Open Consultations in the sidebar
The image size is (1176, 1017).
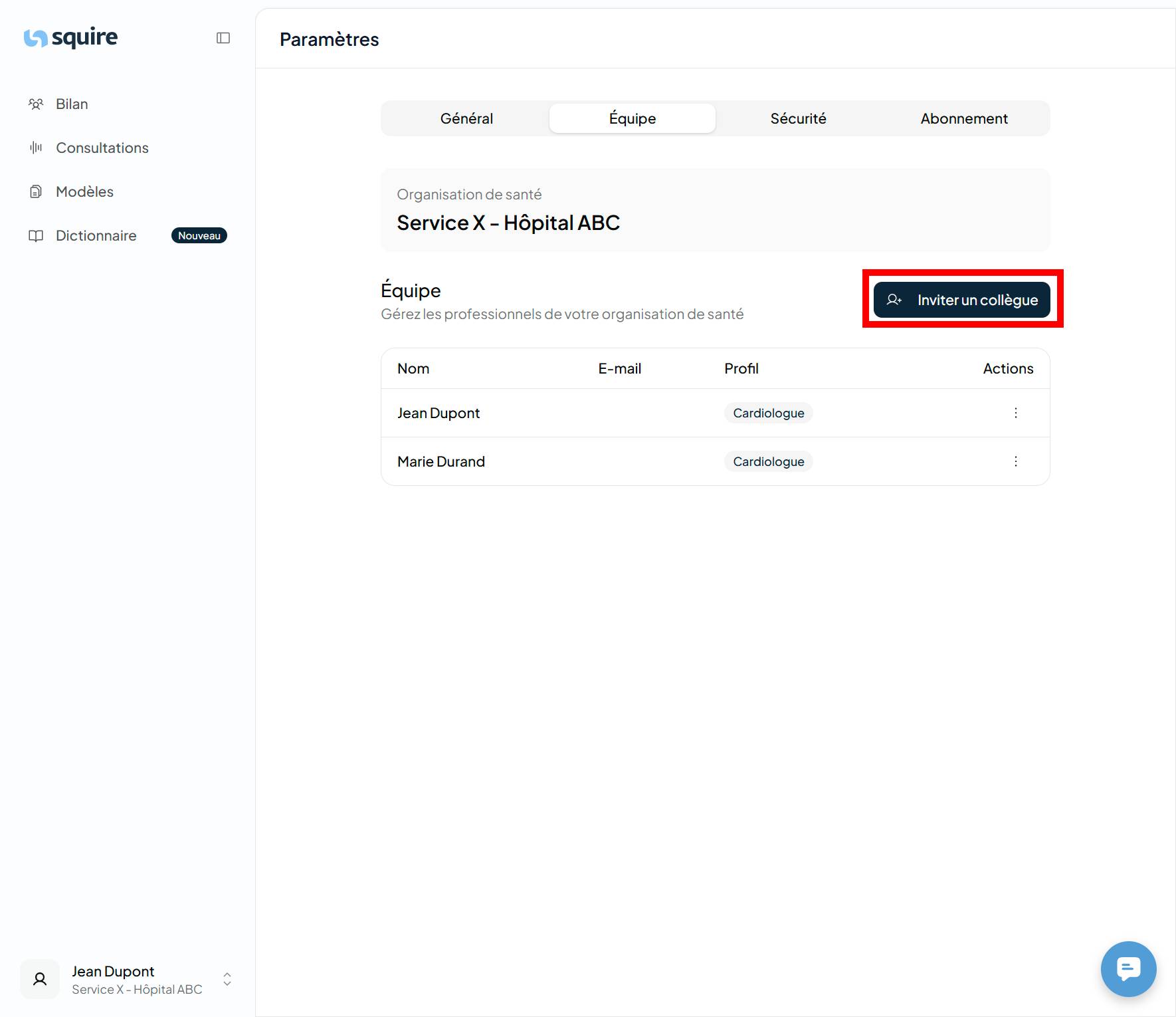102,148
